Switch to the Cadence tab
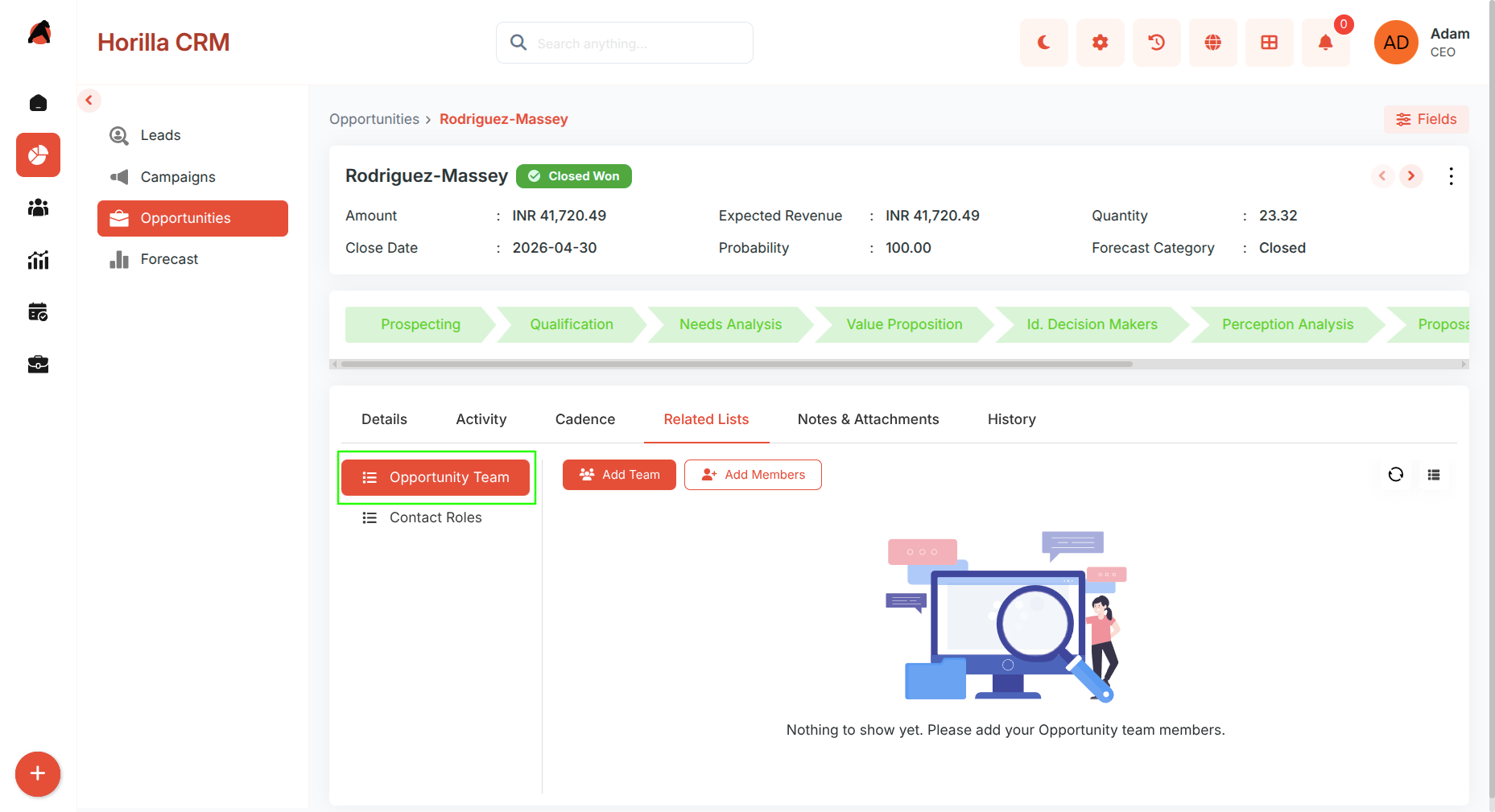 585,419
